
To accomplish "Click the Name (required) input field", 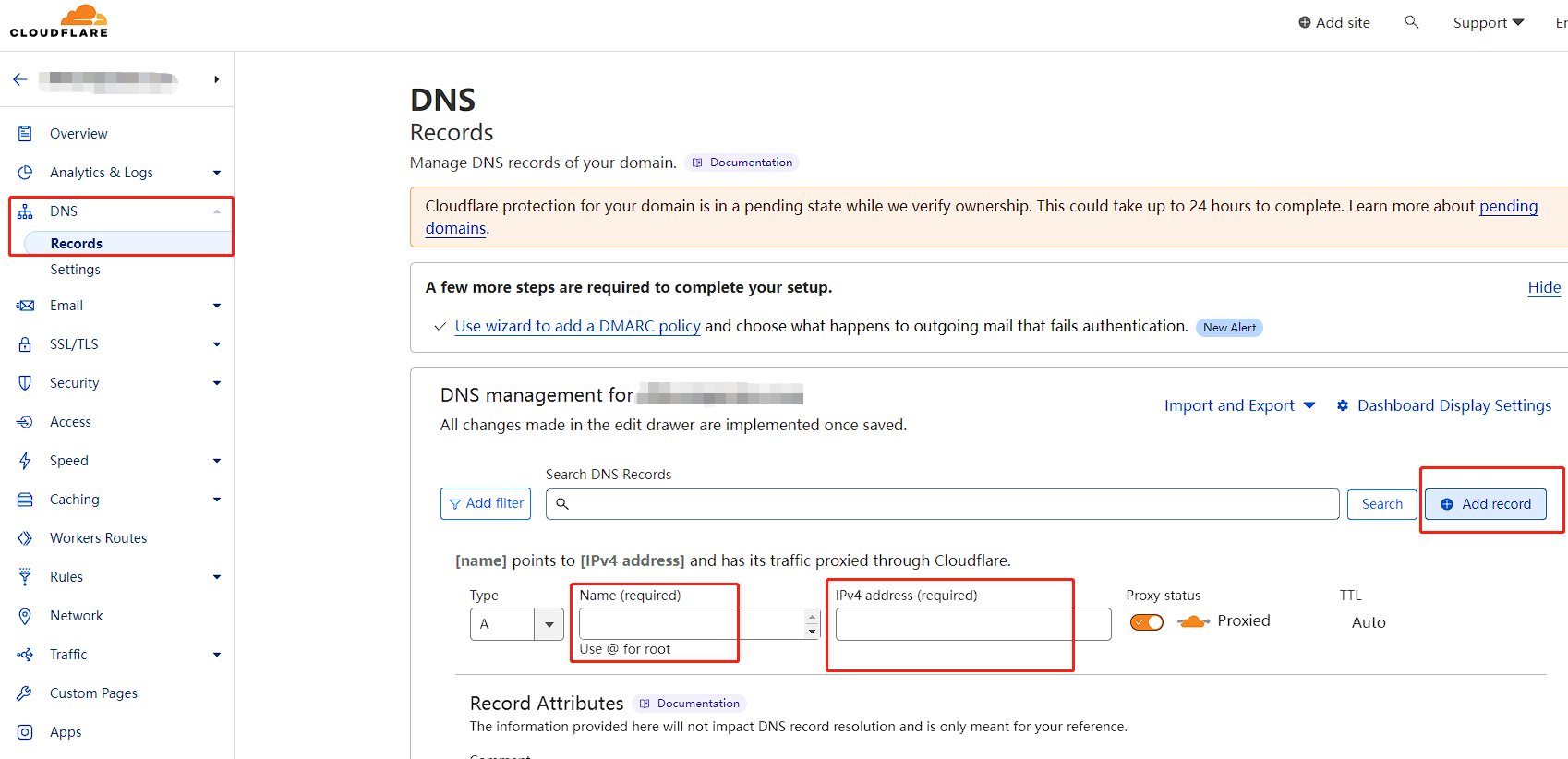I will click(x=693, y=624).
